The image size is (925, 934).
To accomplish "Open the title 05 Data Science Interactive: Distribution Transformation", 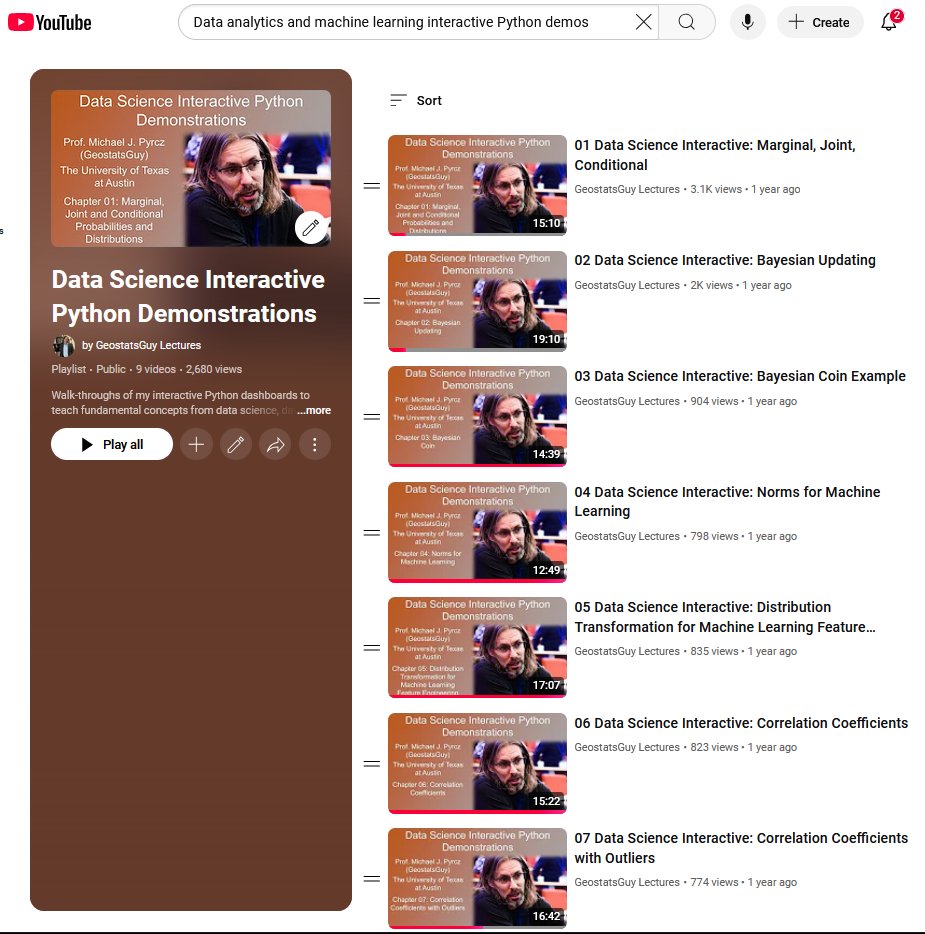I will point(725,617).
